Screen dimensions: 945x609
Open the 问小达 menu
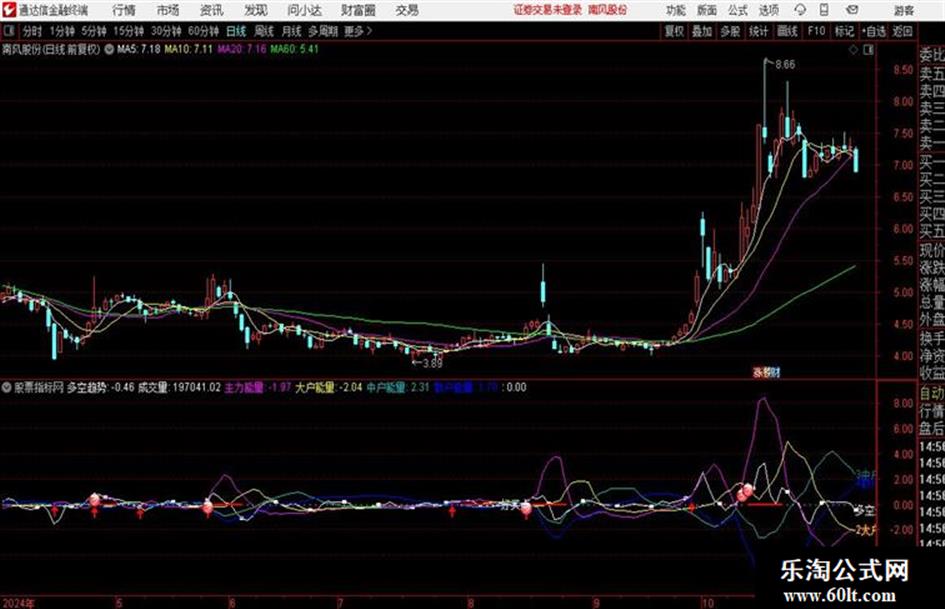[304, 10]
